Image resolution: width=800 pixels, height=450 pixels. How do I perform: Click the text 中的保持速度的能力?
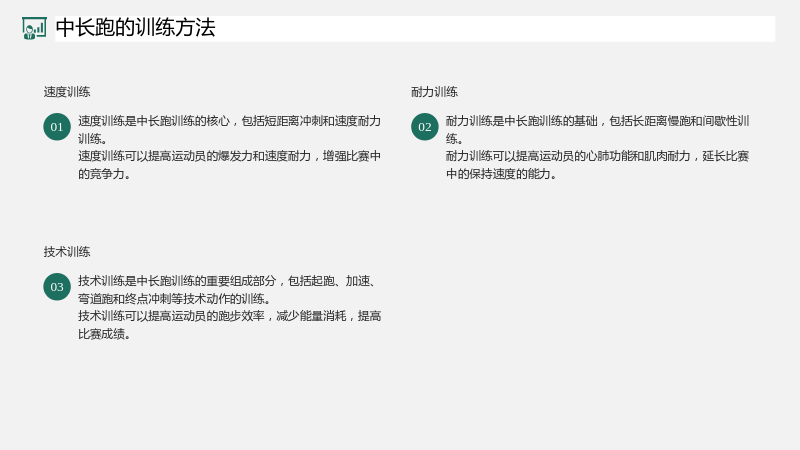tap(501, 174)
